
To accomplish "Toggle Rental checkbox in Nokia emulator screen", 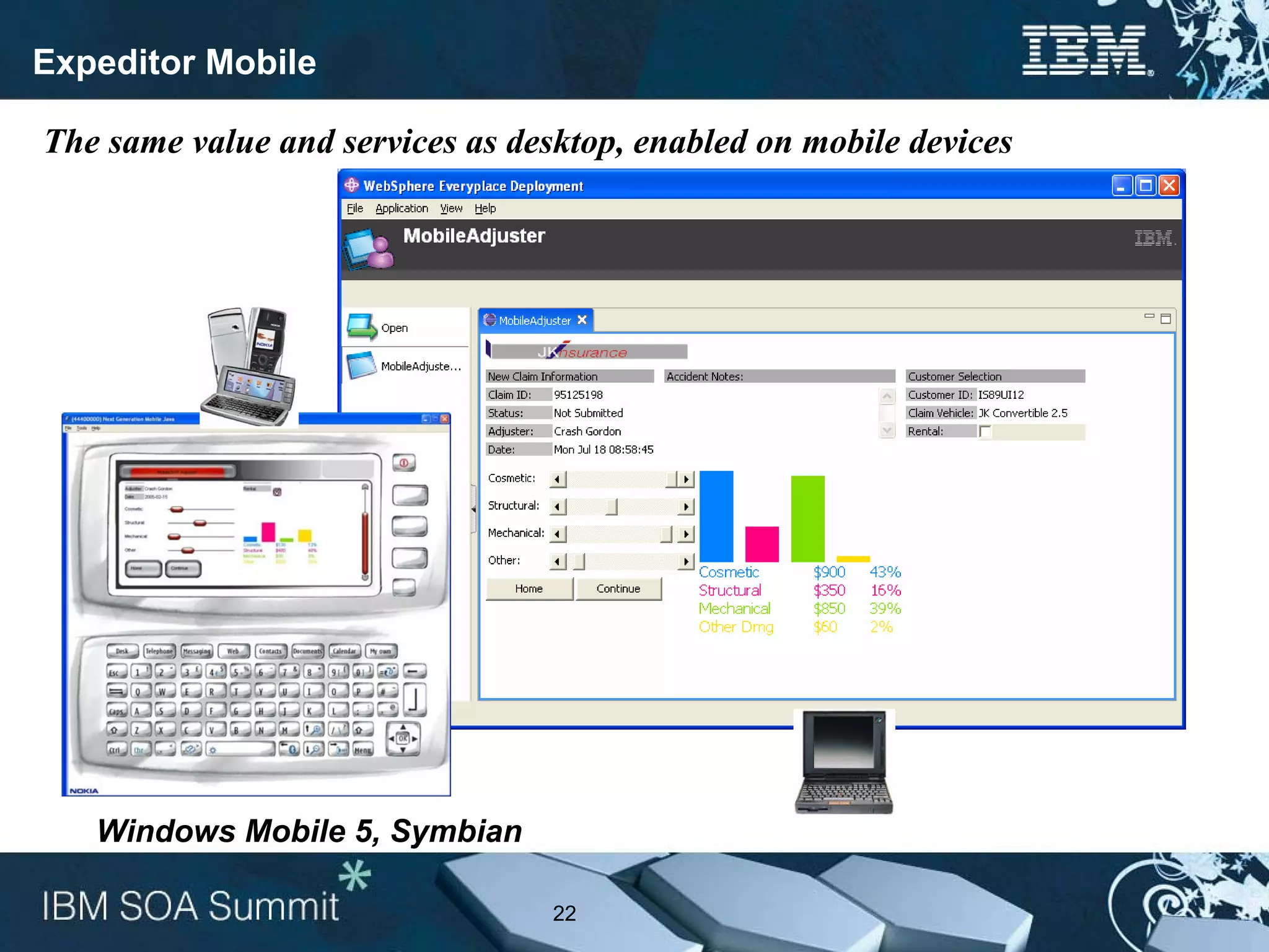I will pyautogui.click(x=277, y=492).
